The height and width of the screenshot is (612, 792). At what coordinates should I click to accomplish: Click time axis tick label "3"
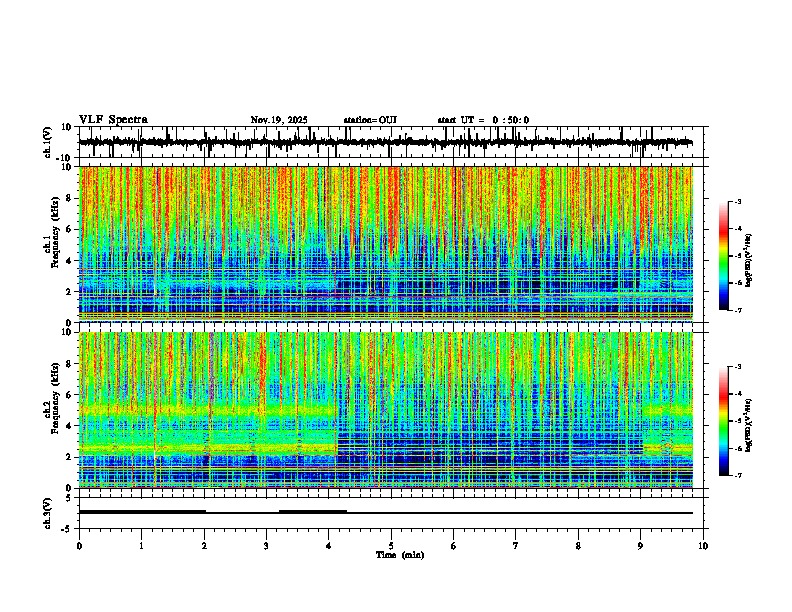click(x=266, y=546)
